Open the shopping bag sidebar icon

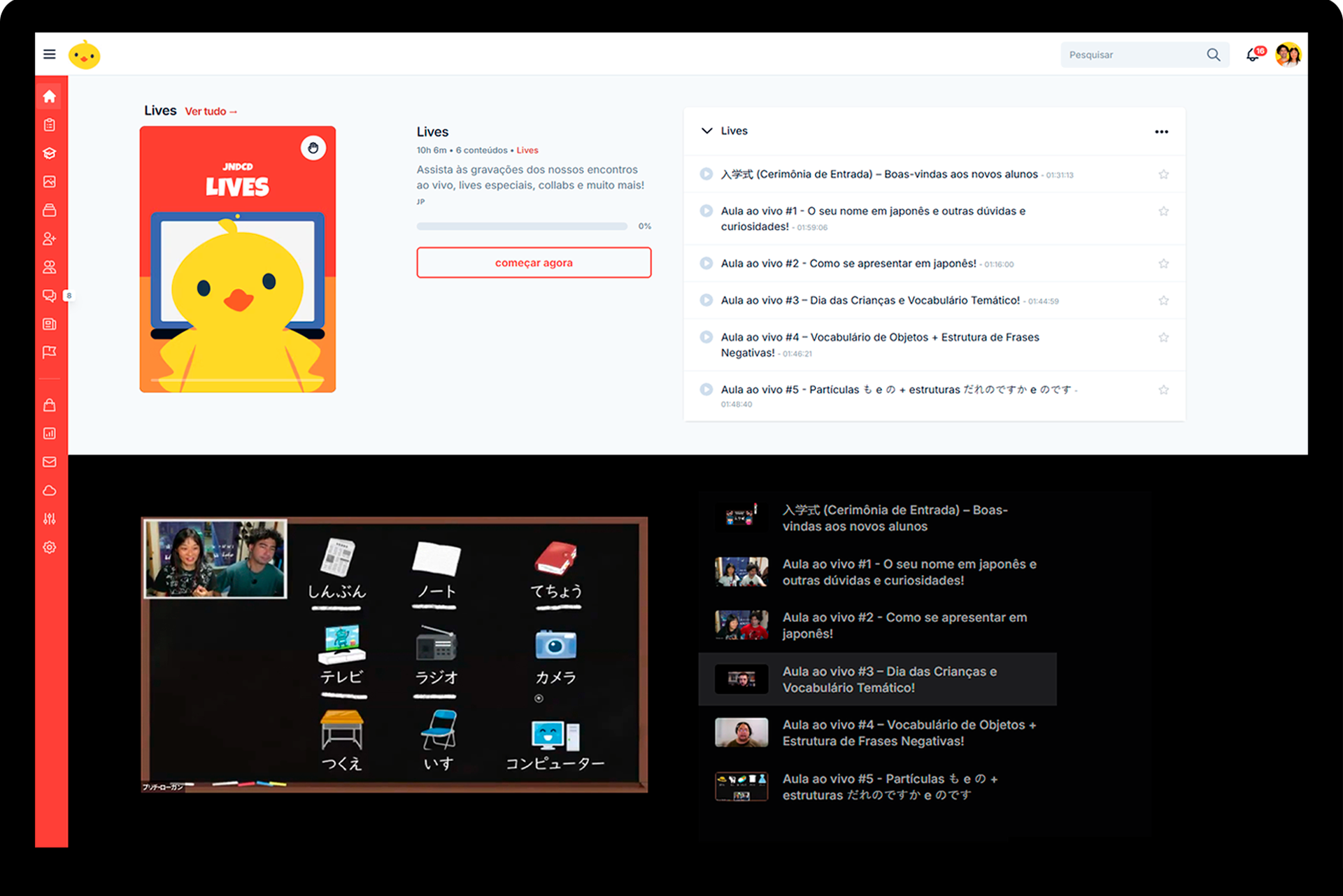coord(50,405)
